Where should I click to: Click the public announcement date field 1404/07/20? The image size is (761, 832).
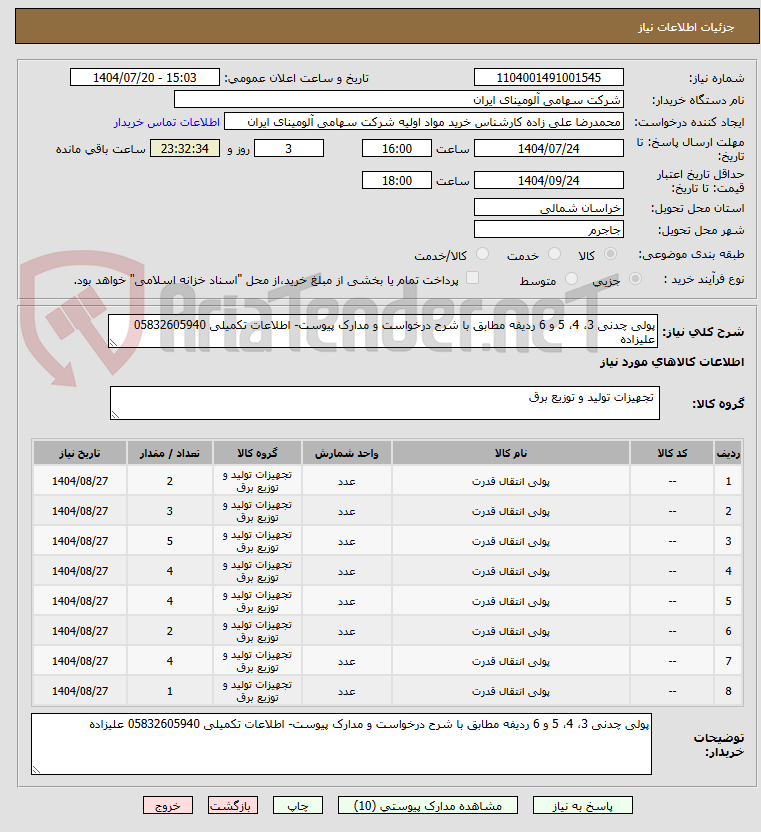(x=144, y=77)
